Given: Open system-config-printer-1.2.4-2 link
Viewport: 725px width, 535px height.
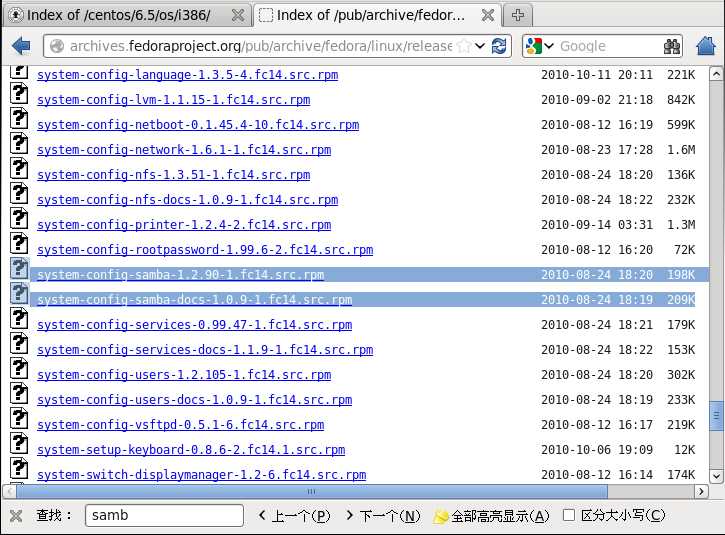Looking at the screenshot, I should pyautogui.click(x=184, y=225).
